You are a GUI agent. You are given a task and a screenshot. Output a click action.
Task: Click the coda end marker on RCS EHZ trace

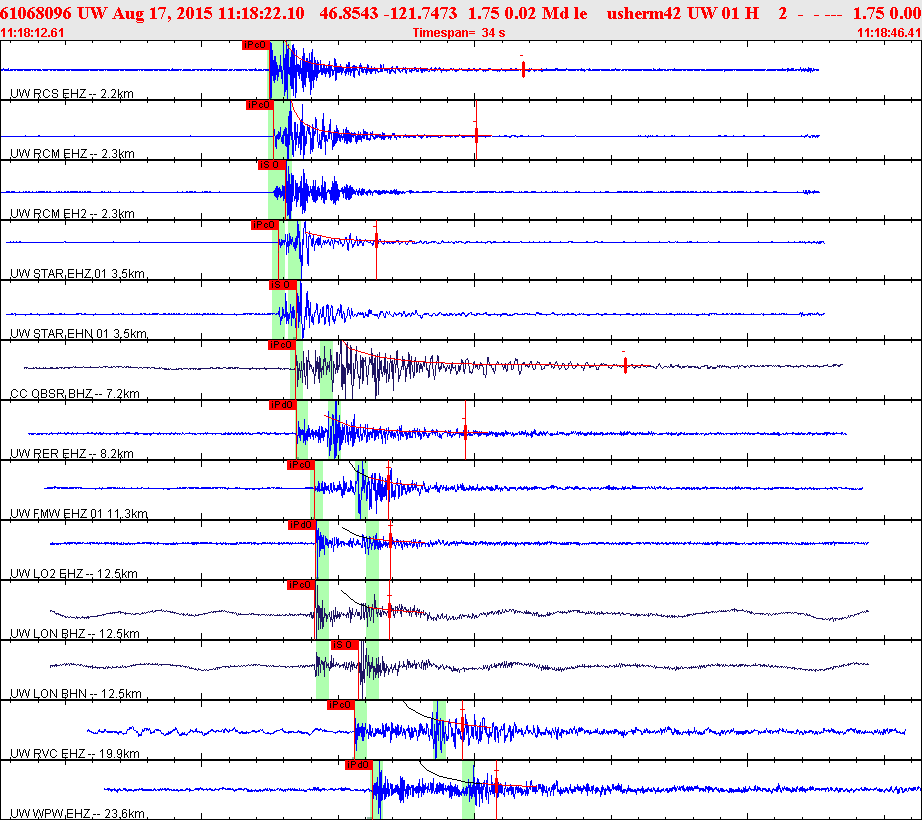pyautogui.click(x=523, y=69)
